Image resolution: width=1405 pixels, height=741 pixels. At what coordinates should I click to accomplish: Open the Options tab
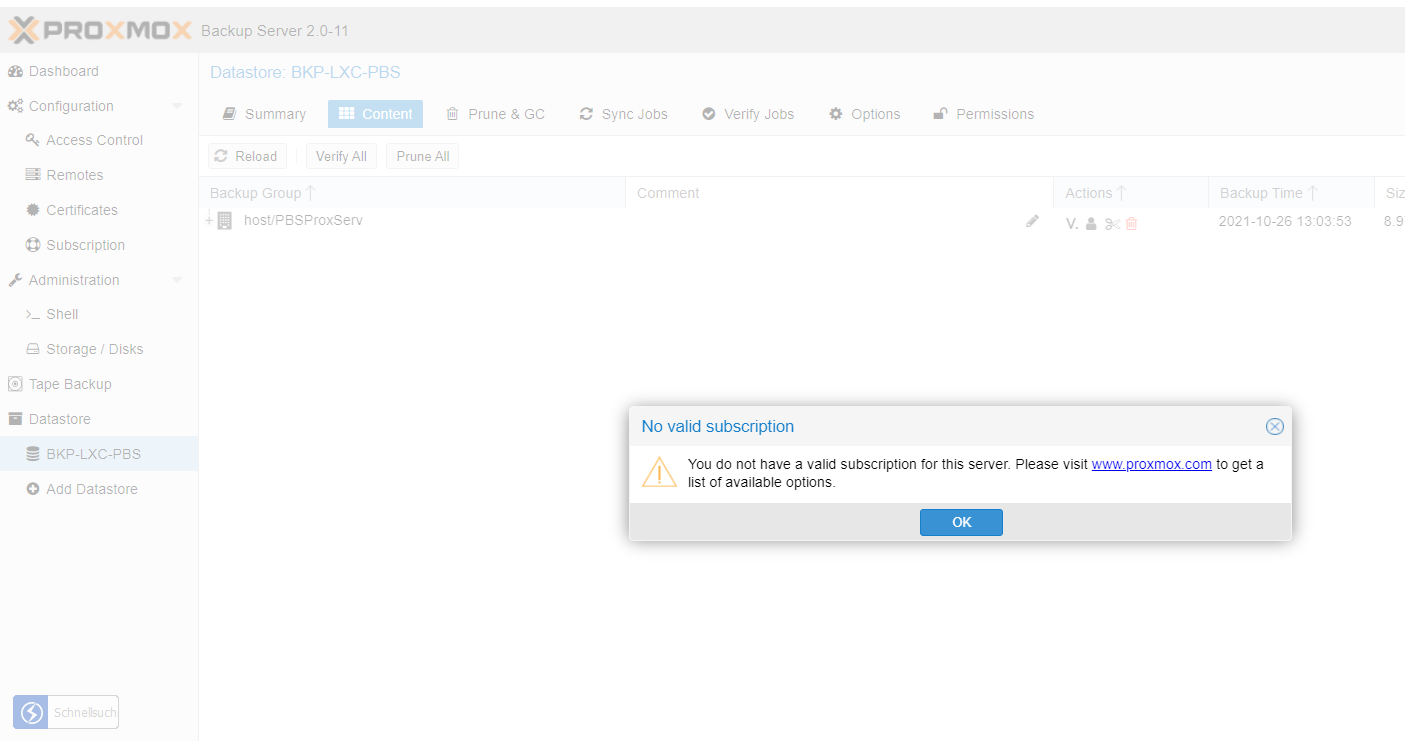point(865,114)
